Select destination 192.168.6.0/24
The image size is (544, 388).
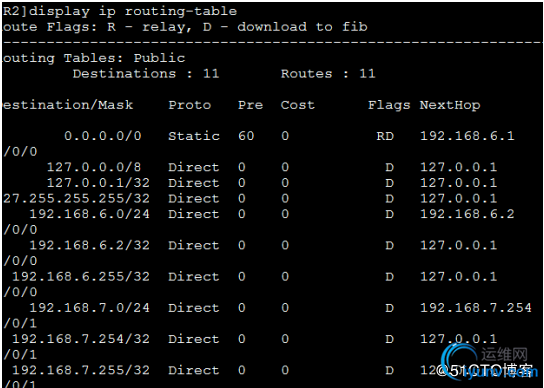pyautogui.click(x=90, y=214)
